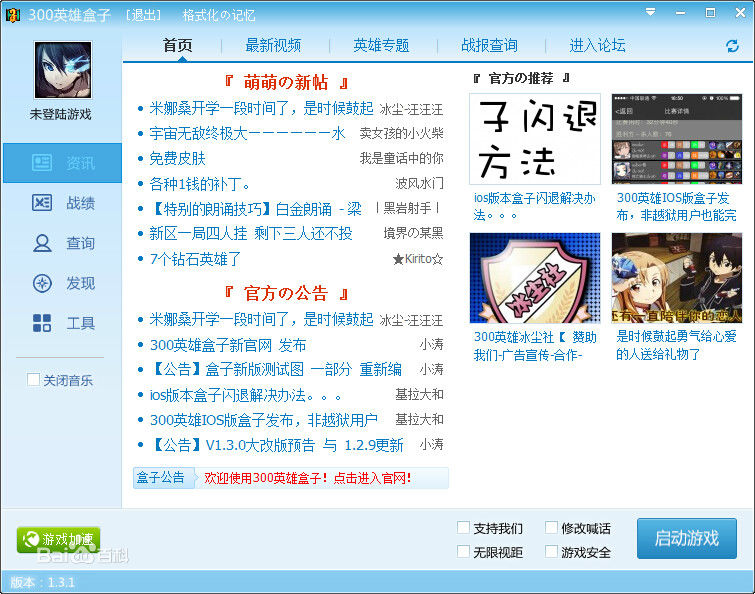Click the 版本：1.3.1 status text
This screenshot has height=594, width=755.
pyautogui.click(x=42, y=582)
